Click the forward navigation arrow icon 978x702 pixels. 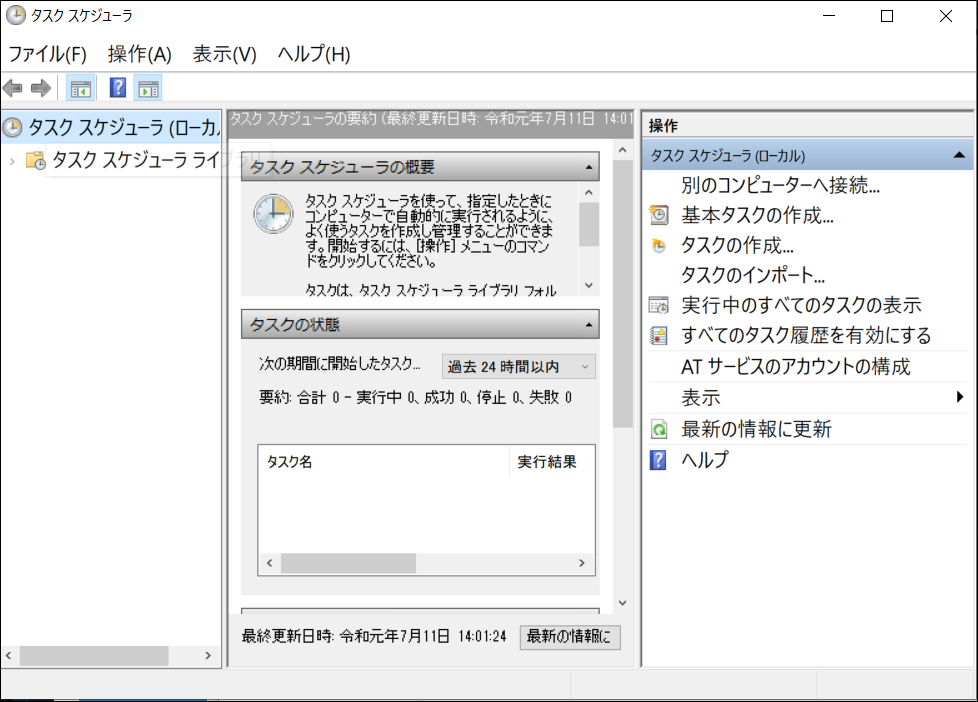pos(38,87)
